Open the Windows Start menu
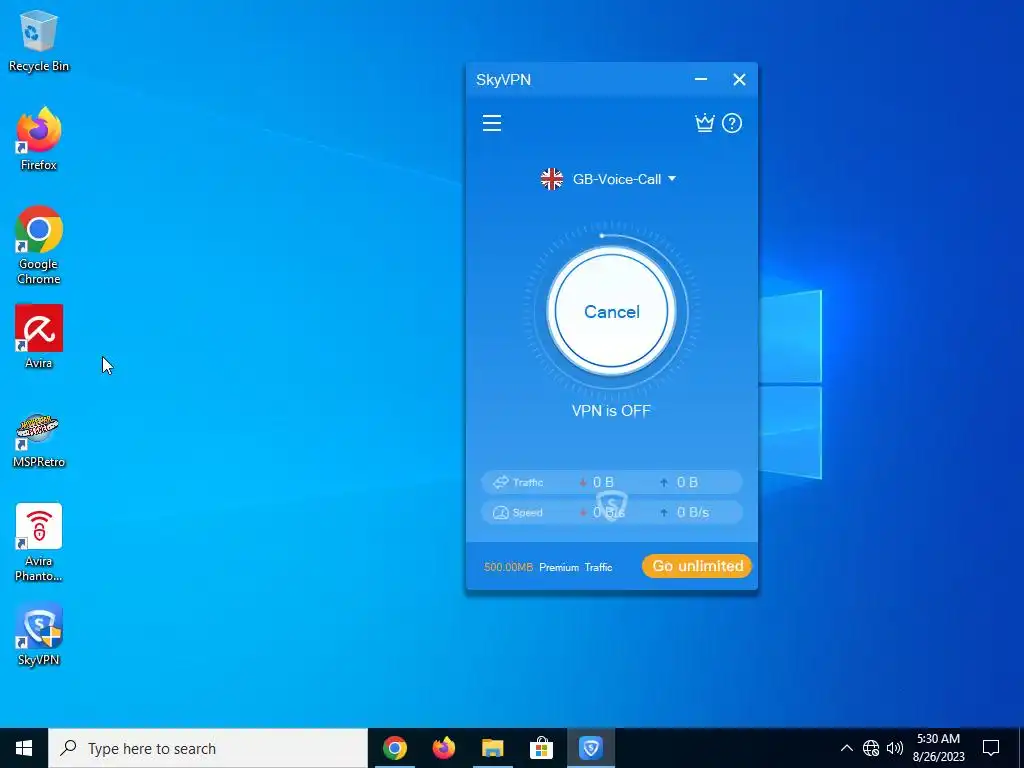 tap(24, 748)
